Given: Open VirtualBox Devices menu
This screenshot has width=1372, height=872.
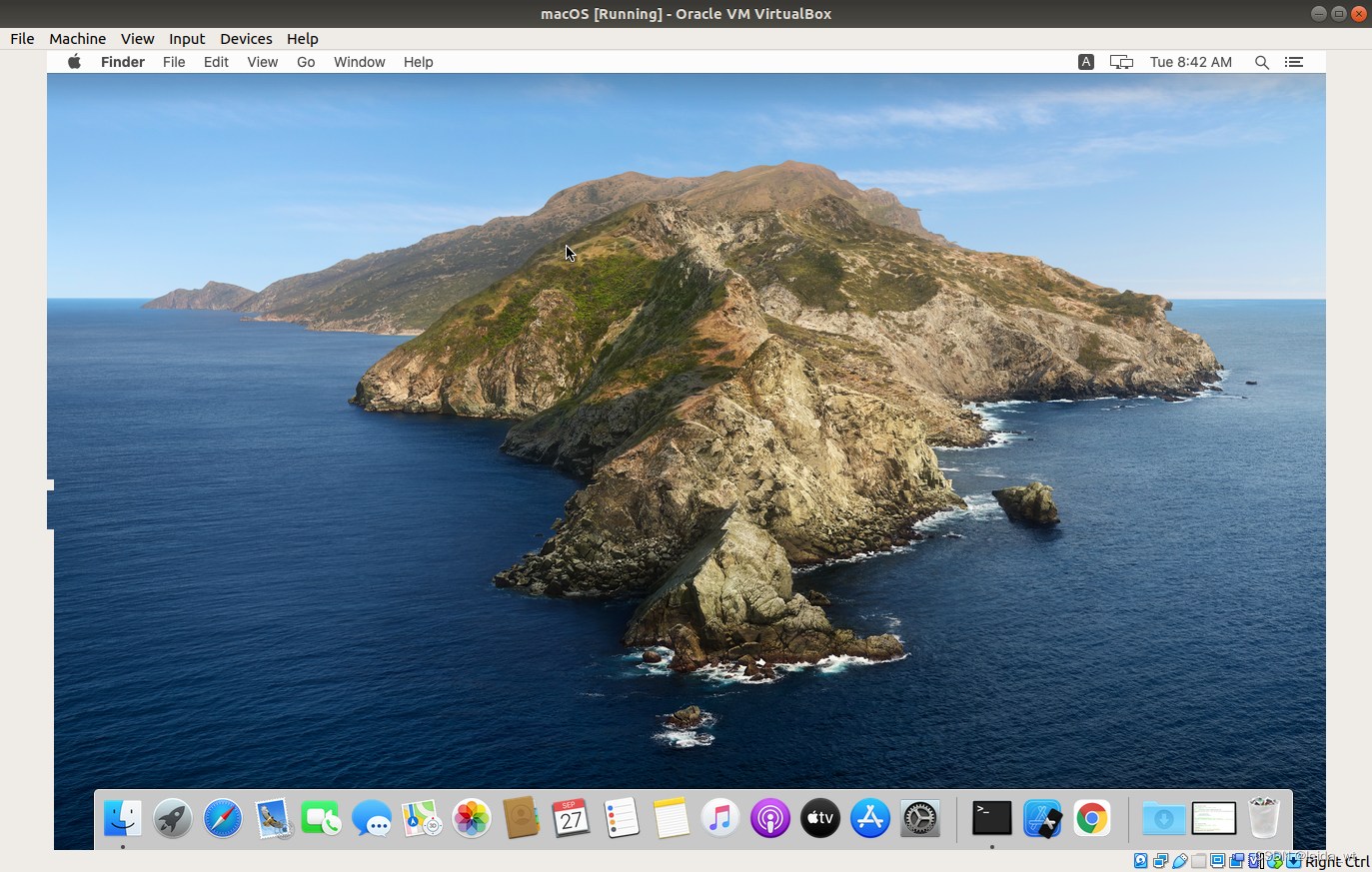Looking at the screenshot, I should point(246,39).
